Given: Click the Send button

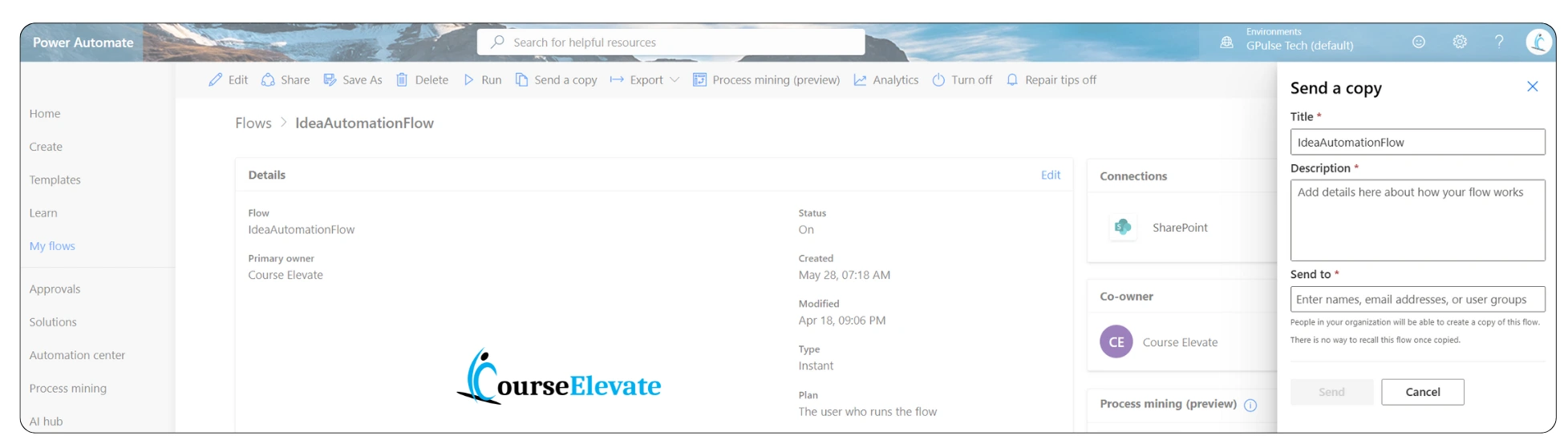Looking at the screenshot, I should (x=1331, y=392).
